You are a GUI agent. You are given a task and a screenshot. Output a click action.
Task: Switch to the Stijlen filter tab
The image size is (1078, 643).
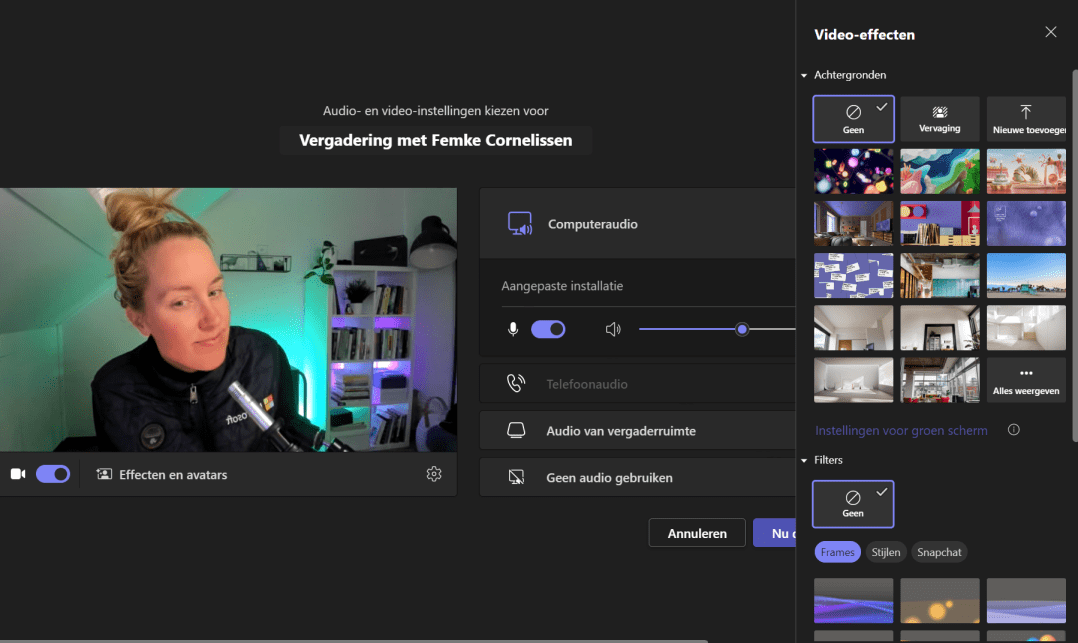tap(886, 552)
